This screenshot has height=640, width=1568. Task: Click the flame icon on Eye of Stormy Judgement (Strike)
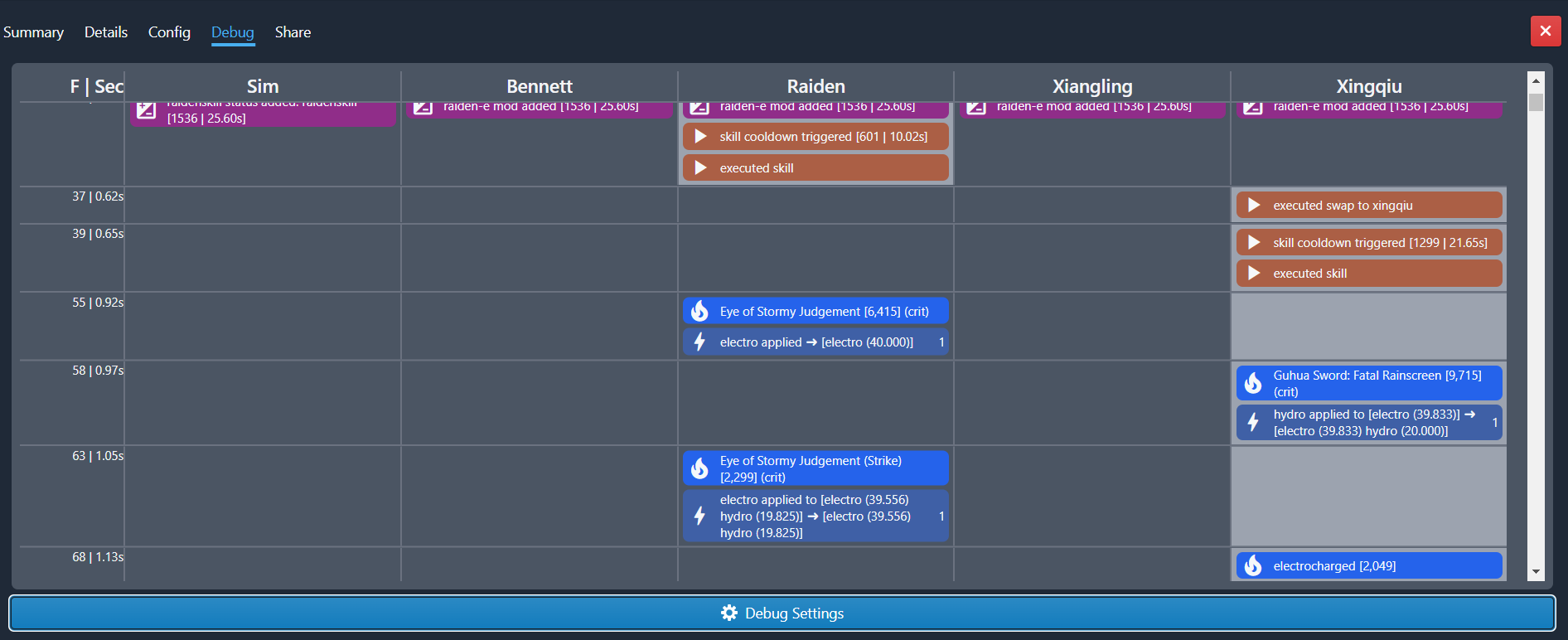tap(699, 468)
